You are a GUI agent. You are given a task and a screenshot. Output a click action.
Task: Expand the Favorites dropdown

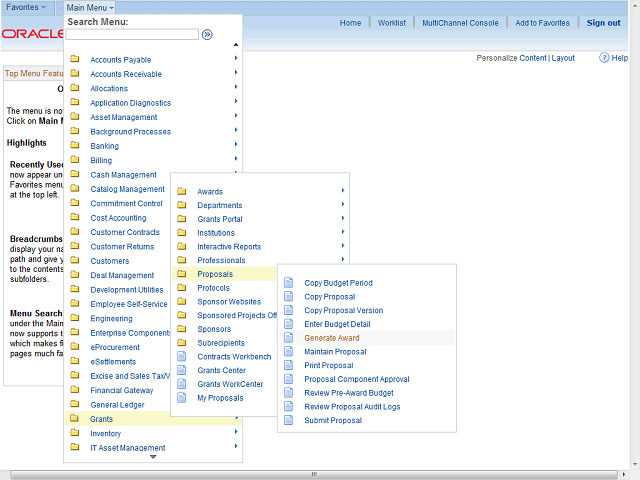[x=26, y=7]
